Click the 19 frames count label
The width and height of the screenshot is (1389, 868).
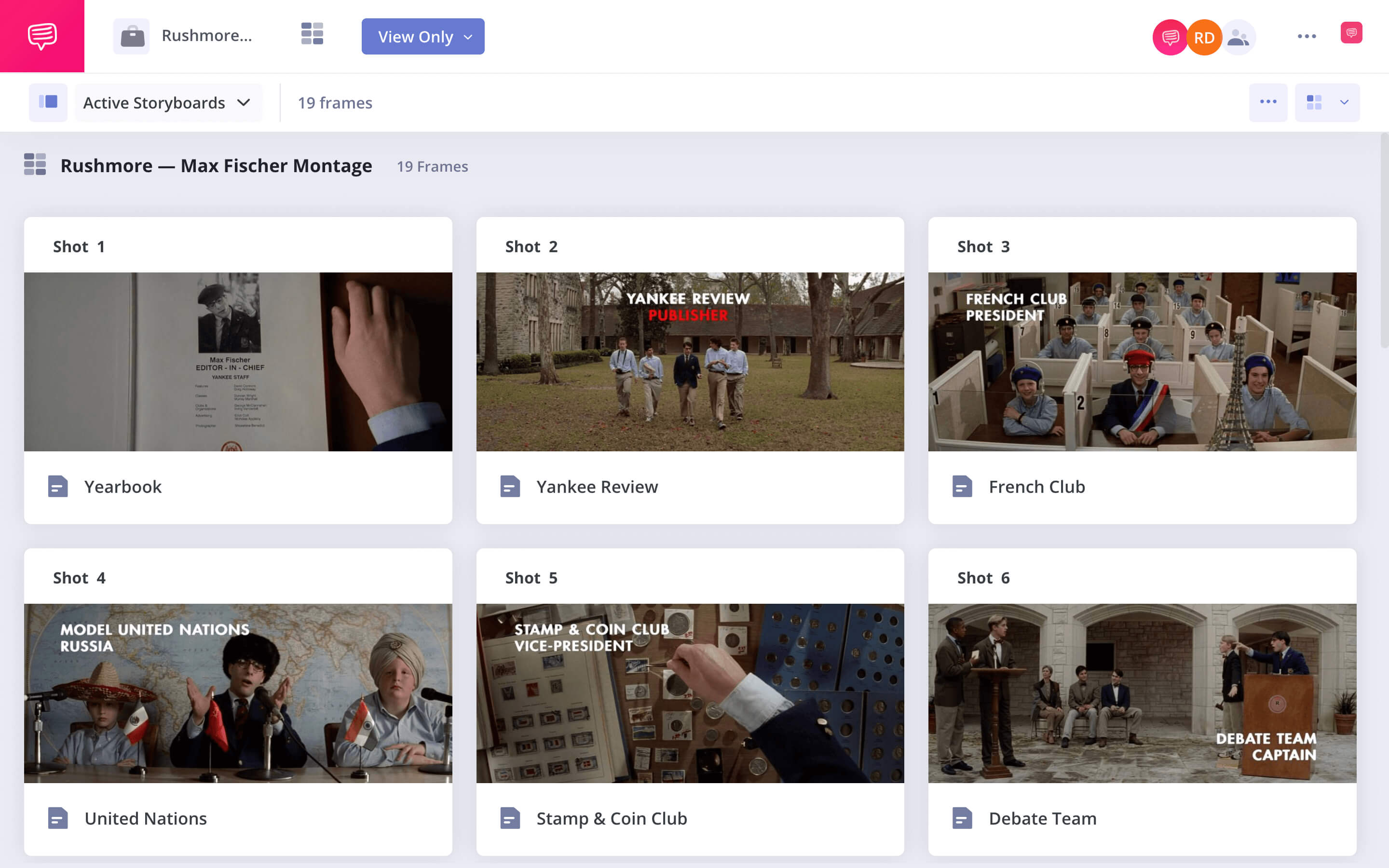pos(335,103)
